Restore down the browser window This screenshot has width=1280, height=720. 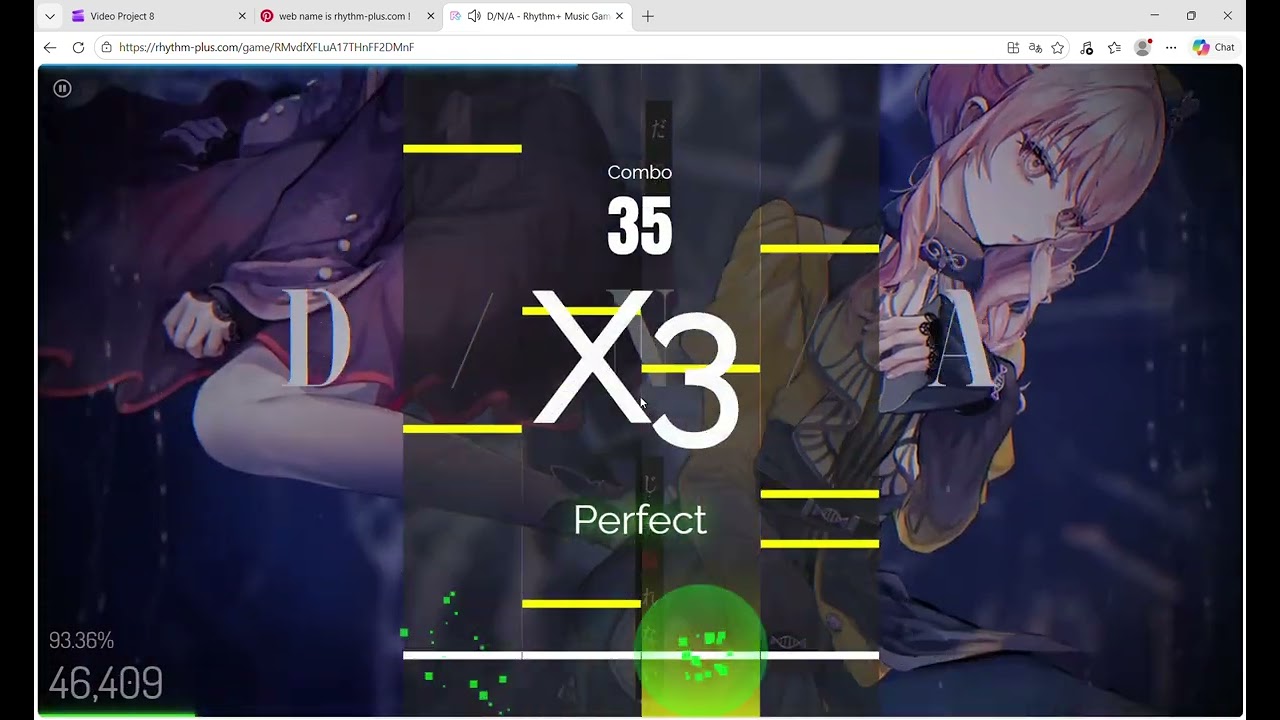(1191, 16)
